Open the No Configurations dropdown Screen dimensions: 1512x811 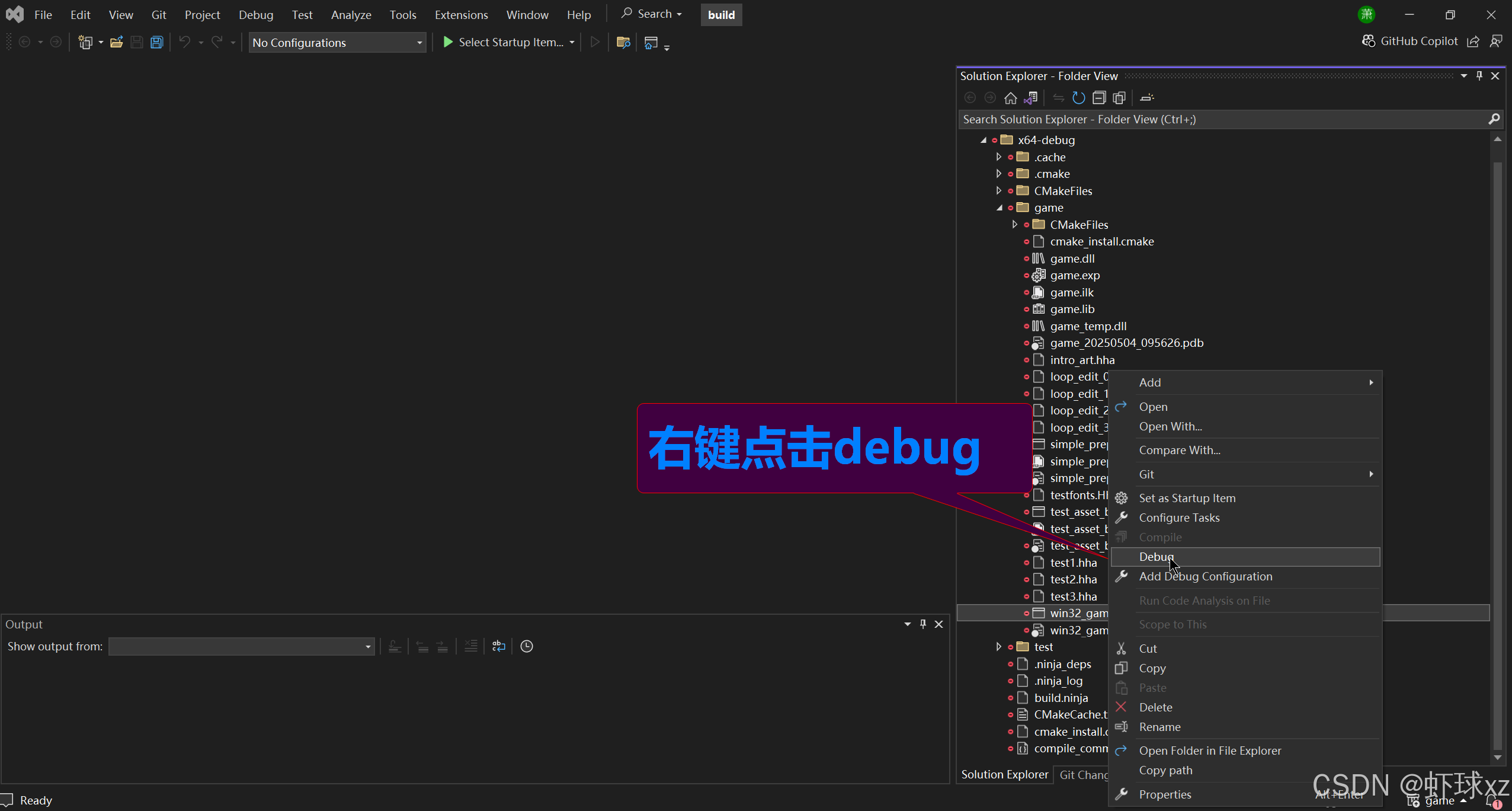[337, 43]
